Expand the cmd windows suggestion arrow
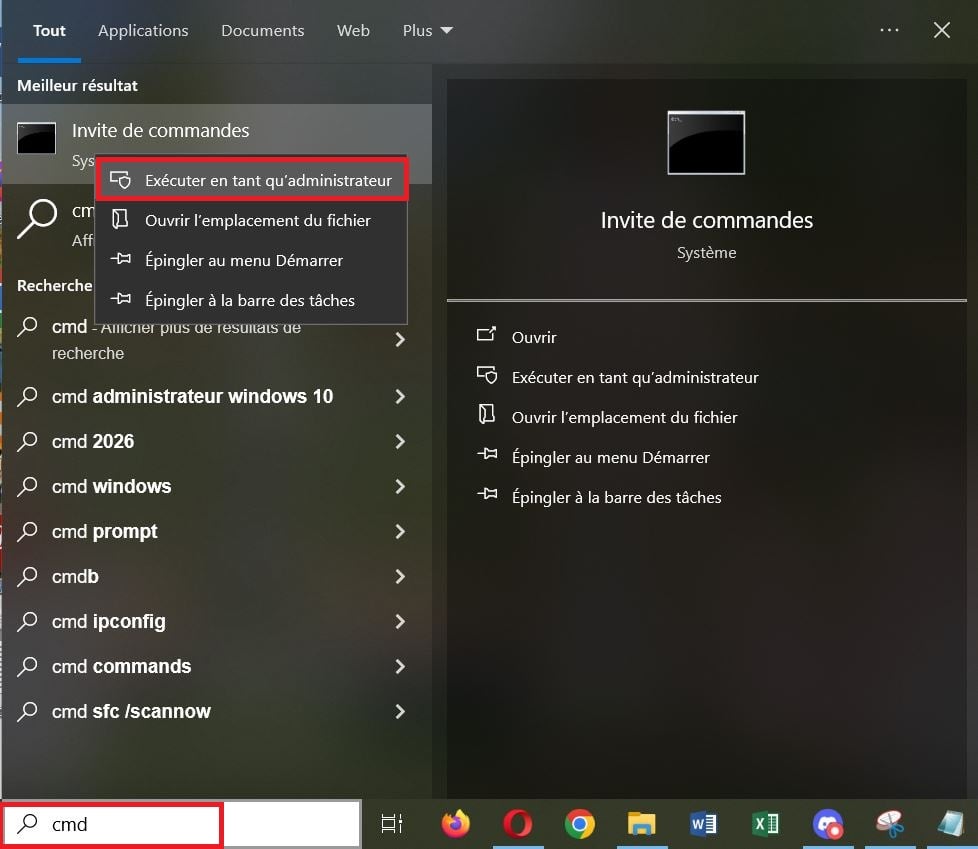 pos(400,487)
